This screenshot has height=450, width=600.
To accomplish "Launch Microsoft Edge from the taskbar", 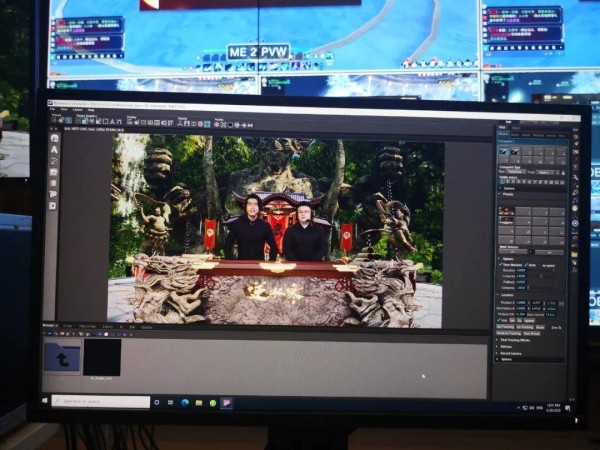I will (x=185, y=402).
